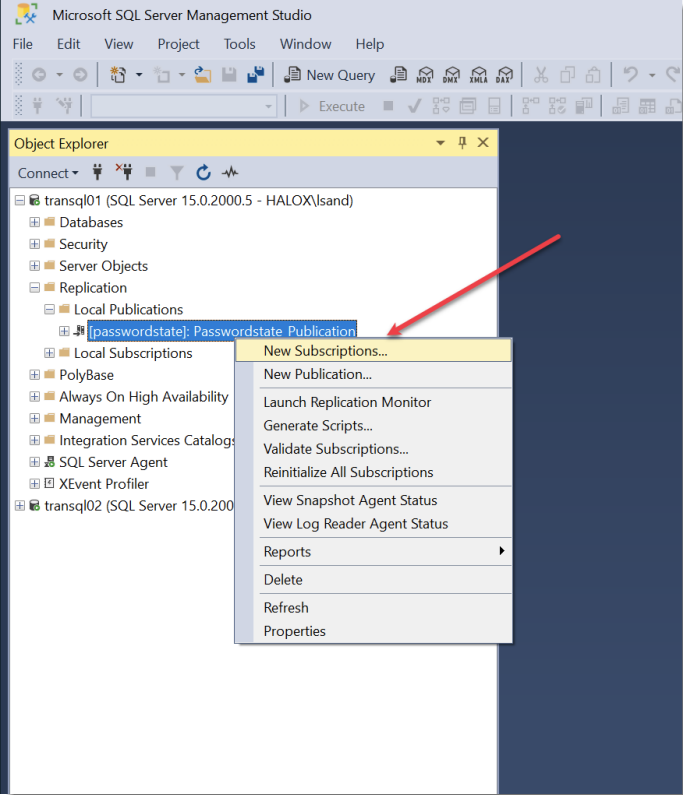This screenshot has height=795, width=683.
Task: Open the Edit menu
Action: [68, 44]
